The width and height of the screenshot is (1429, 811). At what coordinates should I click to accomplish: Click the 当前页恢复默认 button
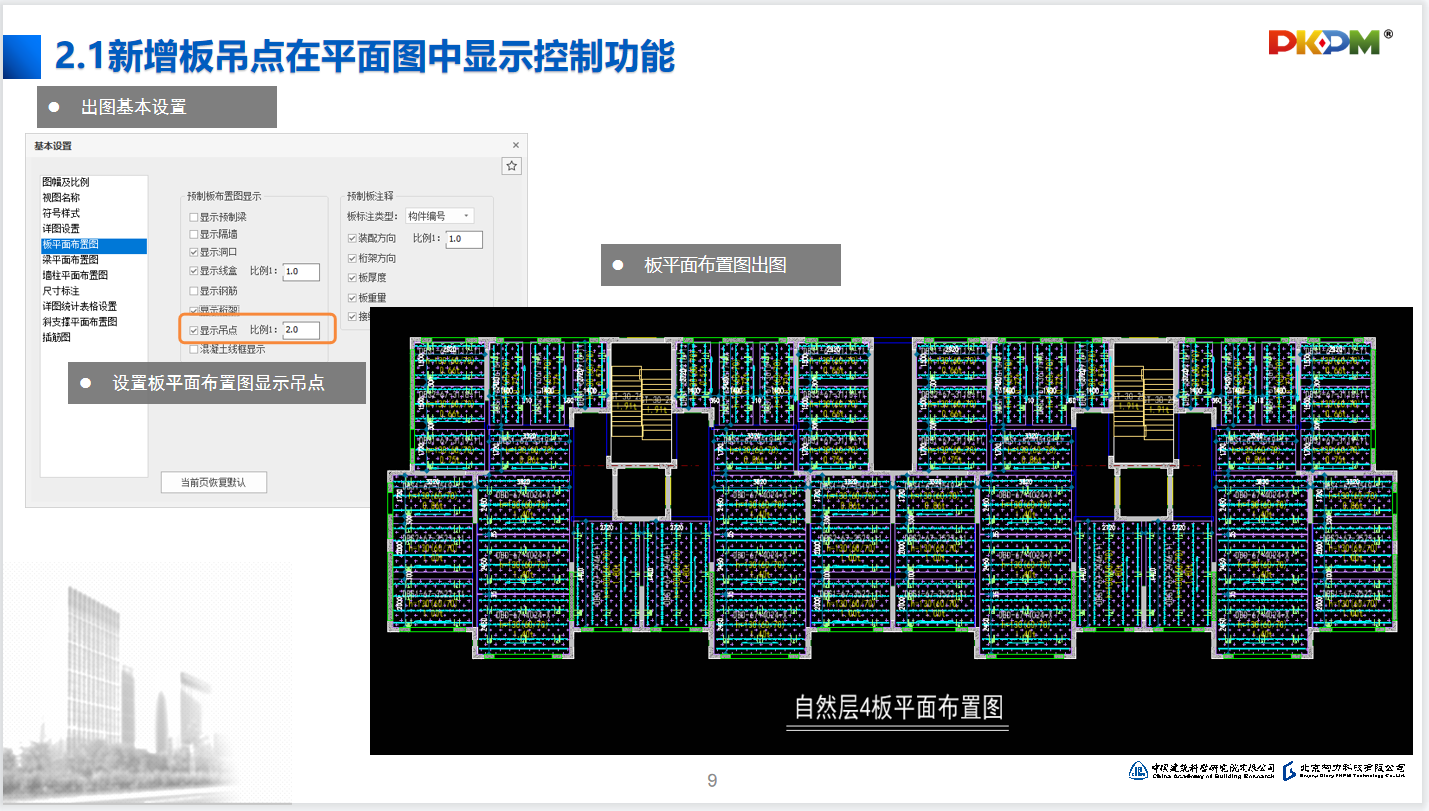click(214, 482)
